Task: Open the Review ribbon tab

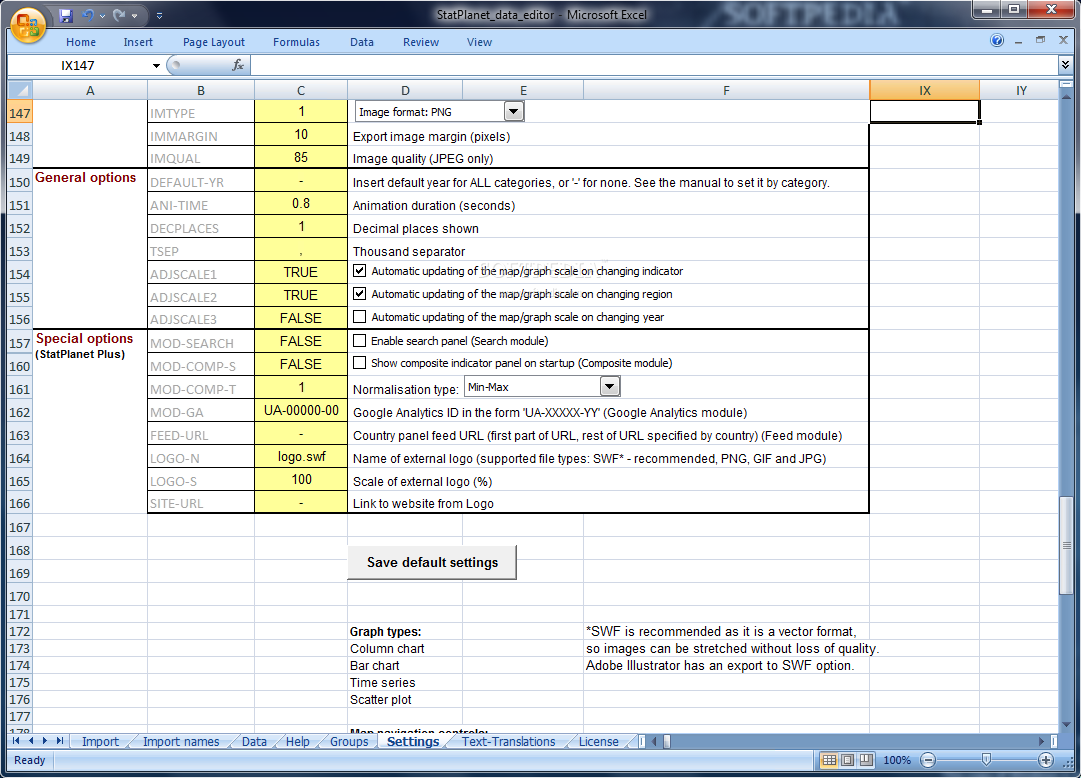Action: click(421, 42)
